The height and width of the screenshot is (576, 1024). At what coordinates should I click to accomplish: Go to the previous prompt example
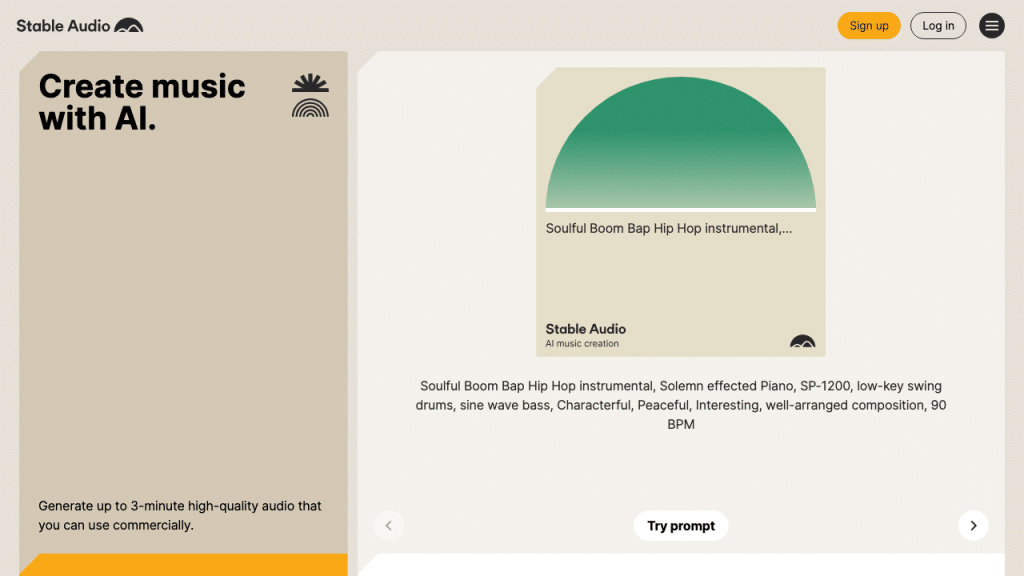click(389, 525)
